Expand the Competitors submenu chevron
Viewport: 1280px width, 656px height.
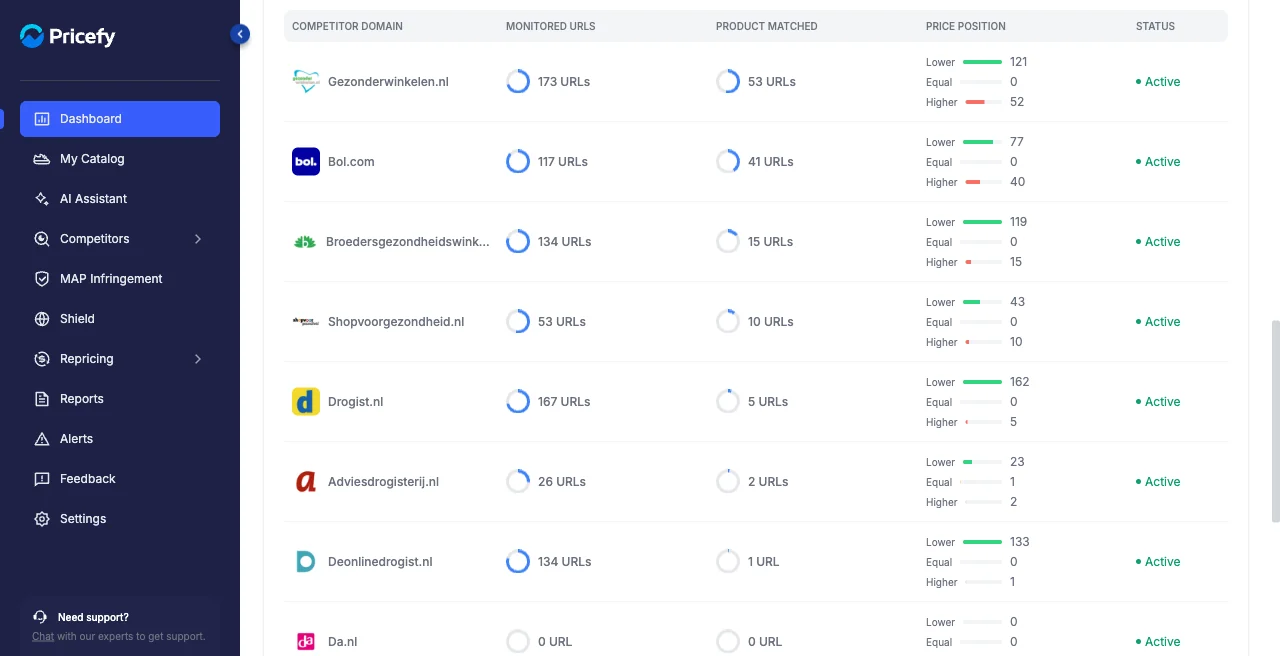point(198,239)
